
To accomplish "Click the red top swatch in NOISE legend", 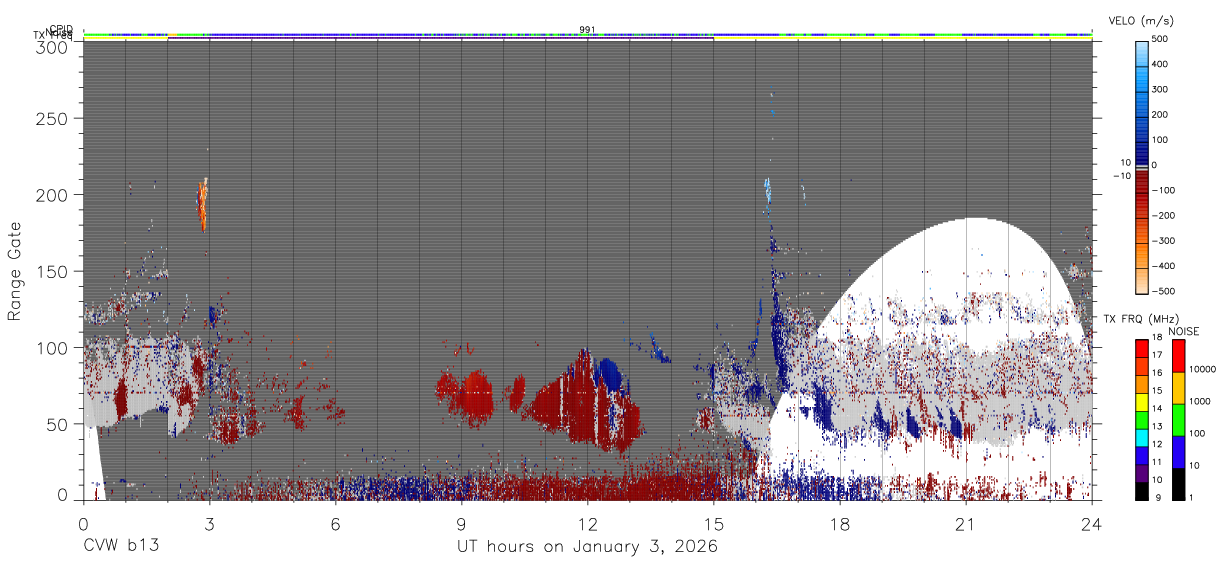I will [1177, 356].
